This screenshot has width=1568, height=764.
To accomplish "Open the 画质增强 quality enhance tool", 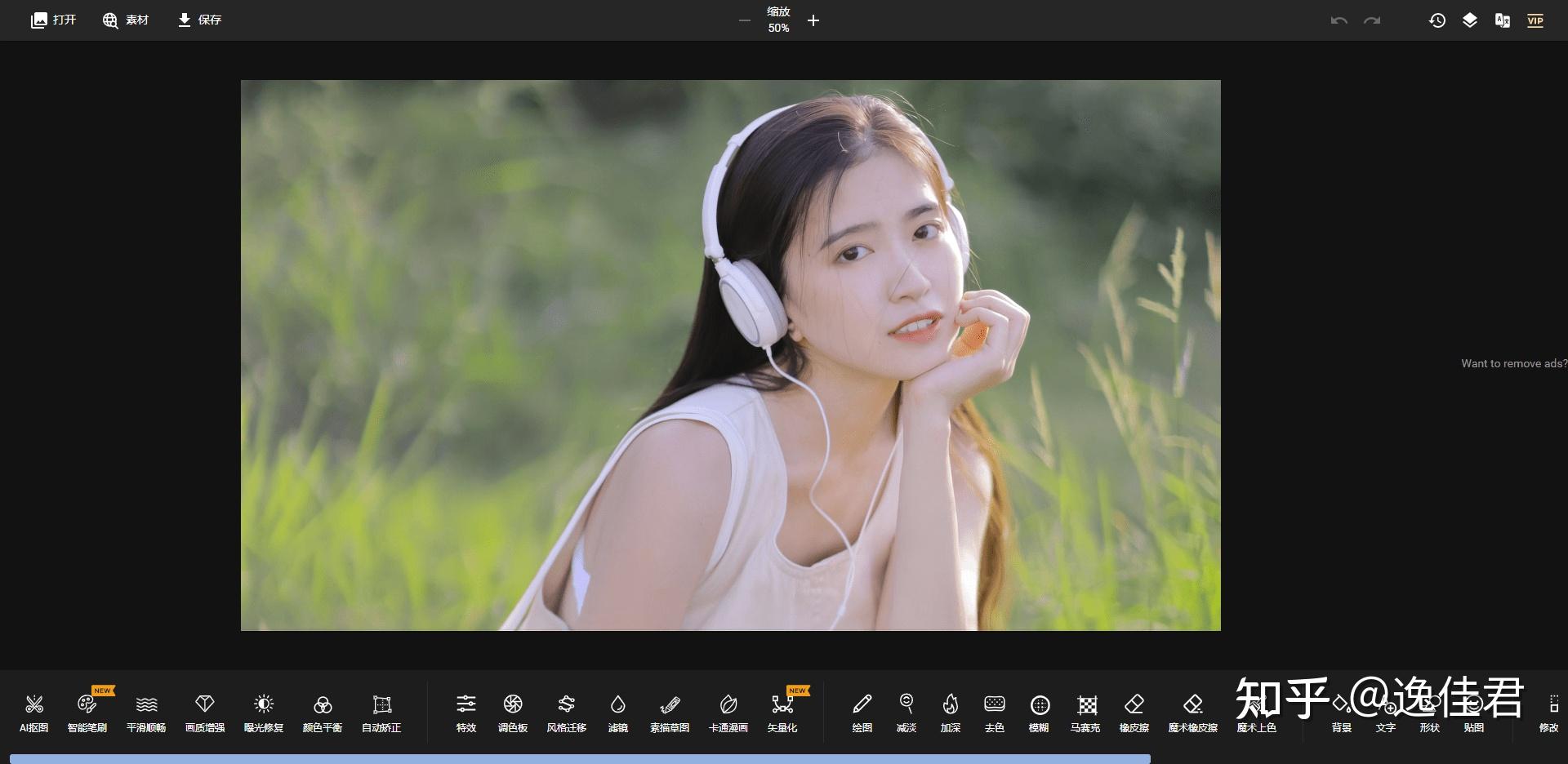I will [x=205, y=713].
